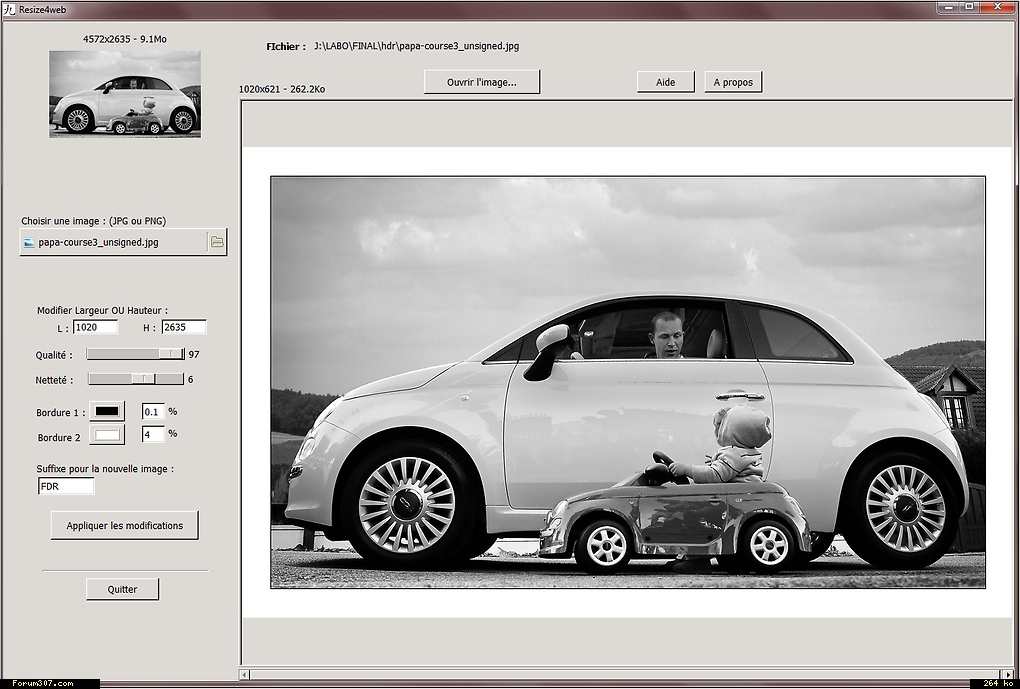
Task: Click the L width field showing 1020
Action: point(95,327)
